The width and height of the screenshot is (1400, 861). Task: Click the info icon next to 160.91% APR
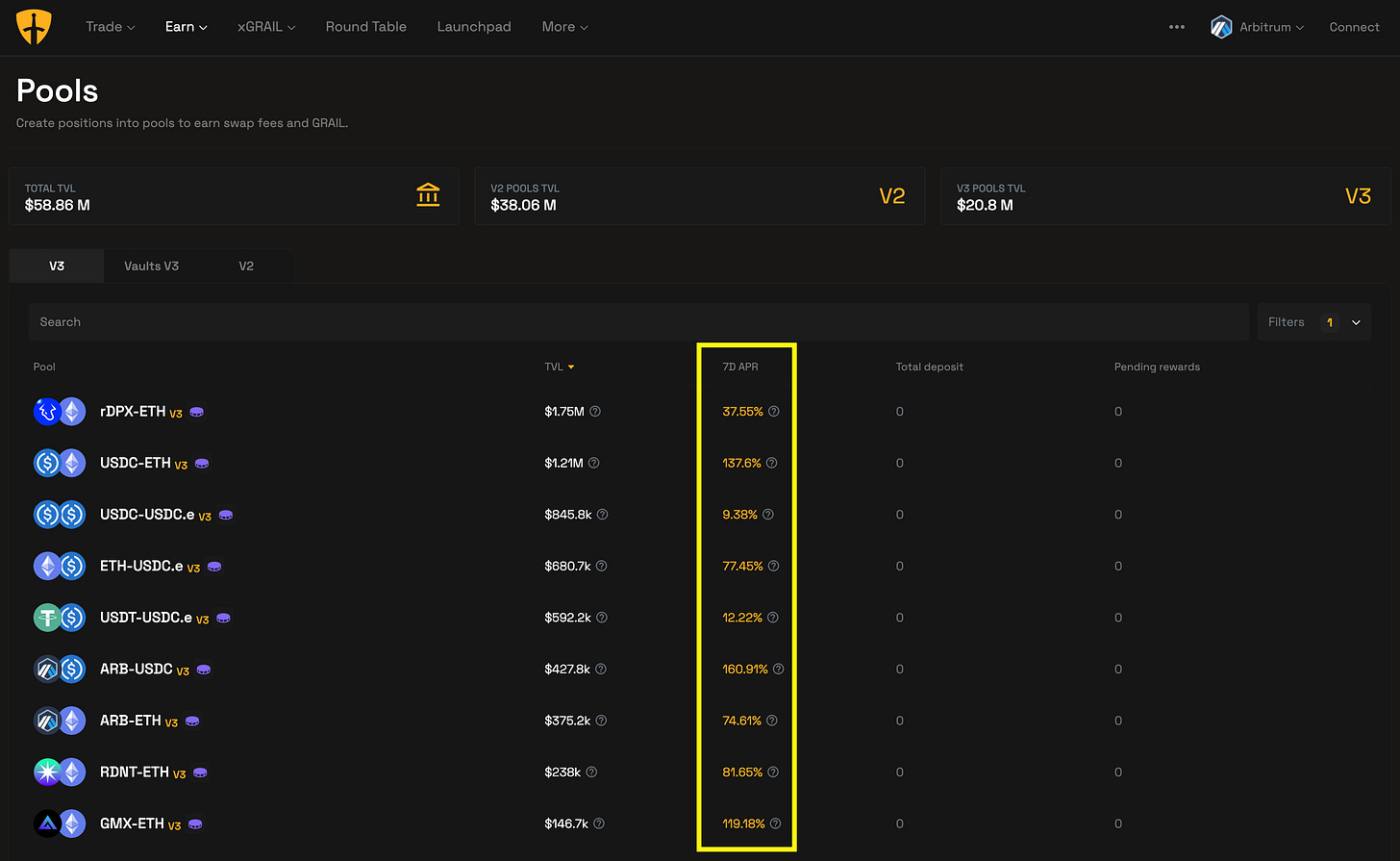[x=779, y=669]
